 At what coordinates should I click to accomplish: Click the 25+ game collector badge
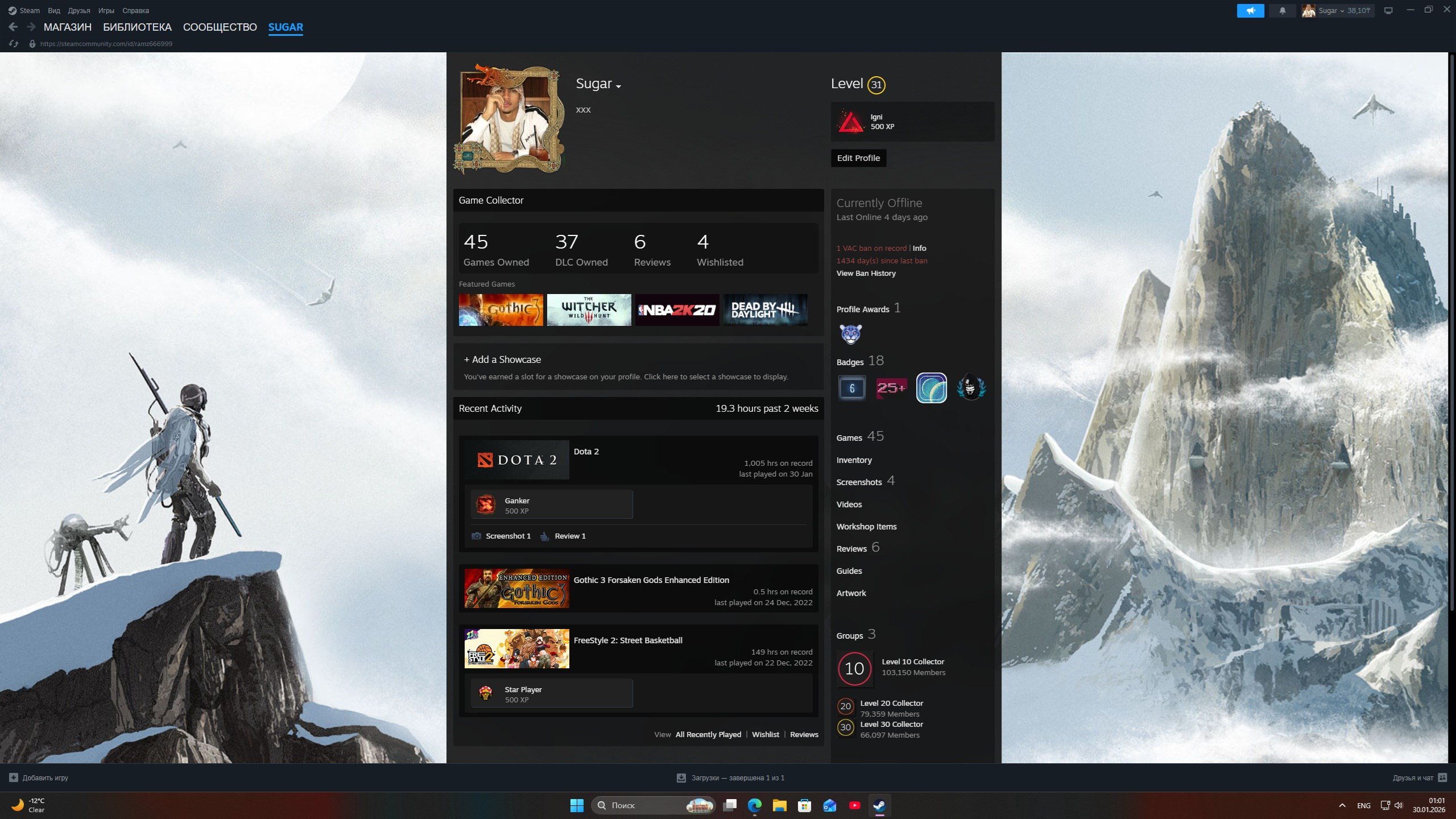point(891,388)
